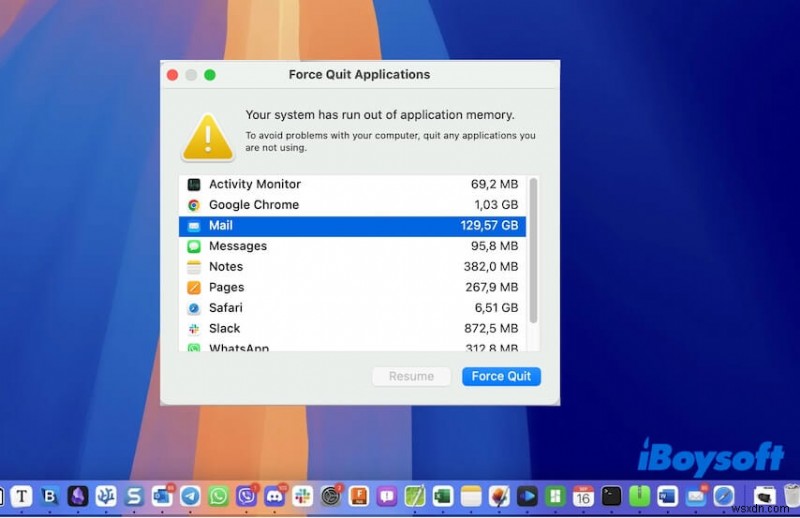Close the Force Quit Applications window

[x=172, y=76]
